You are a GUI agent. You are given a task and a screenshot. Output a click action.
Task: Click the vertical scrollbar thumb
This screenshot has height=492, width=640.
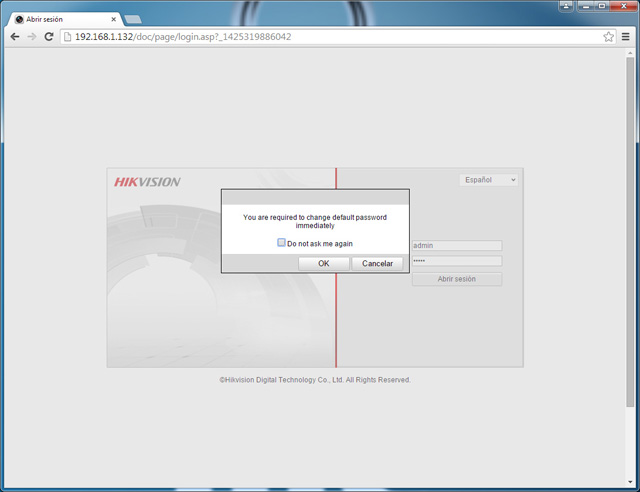point(630,232)
